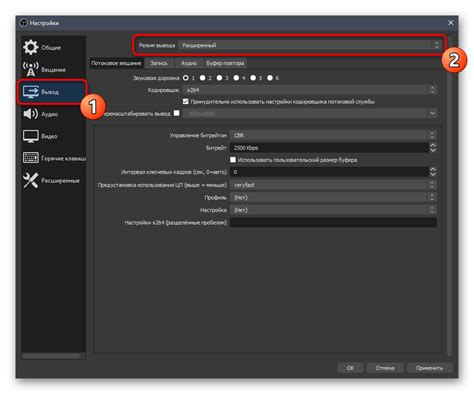The image size is (474, 394).
Task: Open the Аудио speaker icon
Action: pyautogui.click(x=31, y=114)
